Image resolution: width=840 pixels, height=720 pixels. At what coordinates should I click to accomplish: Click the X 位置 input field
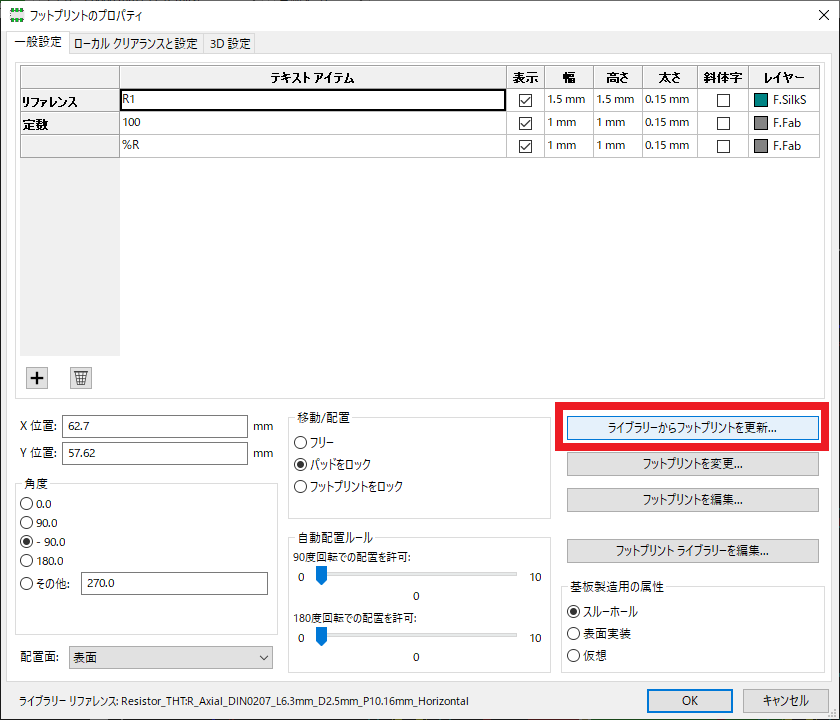(154, 426)
